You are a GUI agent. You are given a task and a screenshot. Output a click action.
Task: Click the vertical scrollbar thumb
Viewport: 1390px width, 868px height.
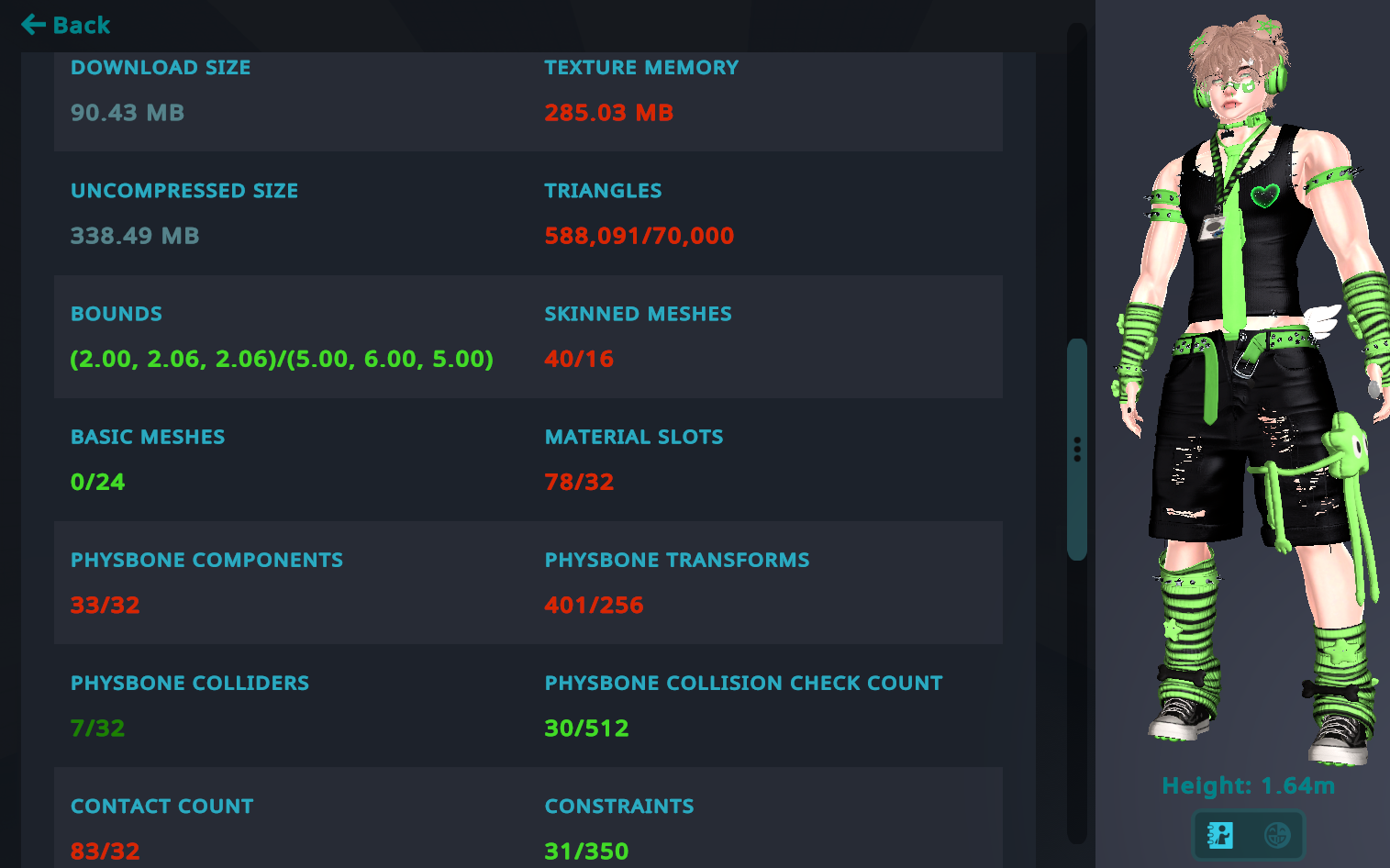(x=1077, y=450)
